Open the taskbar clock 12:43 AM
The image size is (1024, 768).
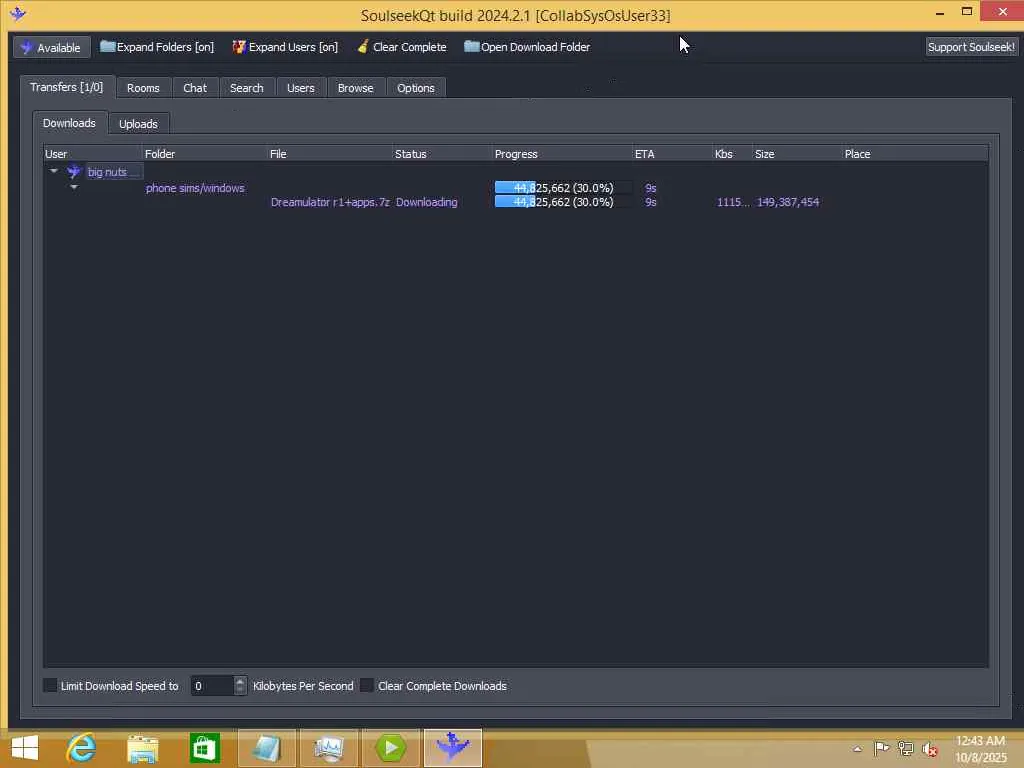pyautogui.click(x=981, y=749)
